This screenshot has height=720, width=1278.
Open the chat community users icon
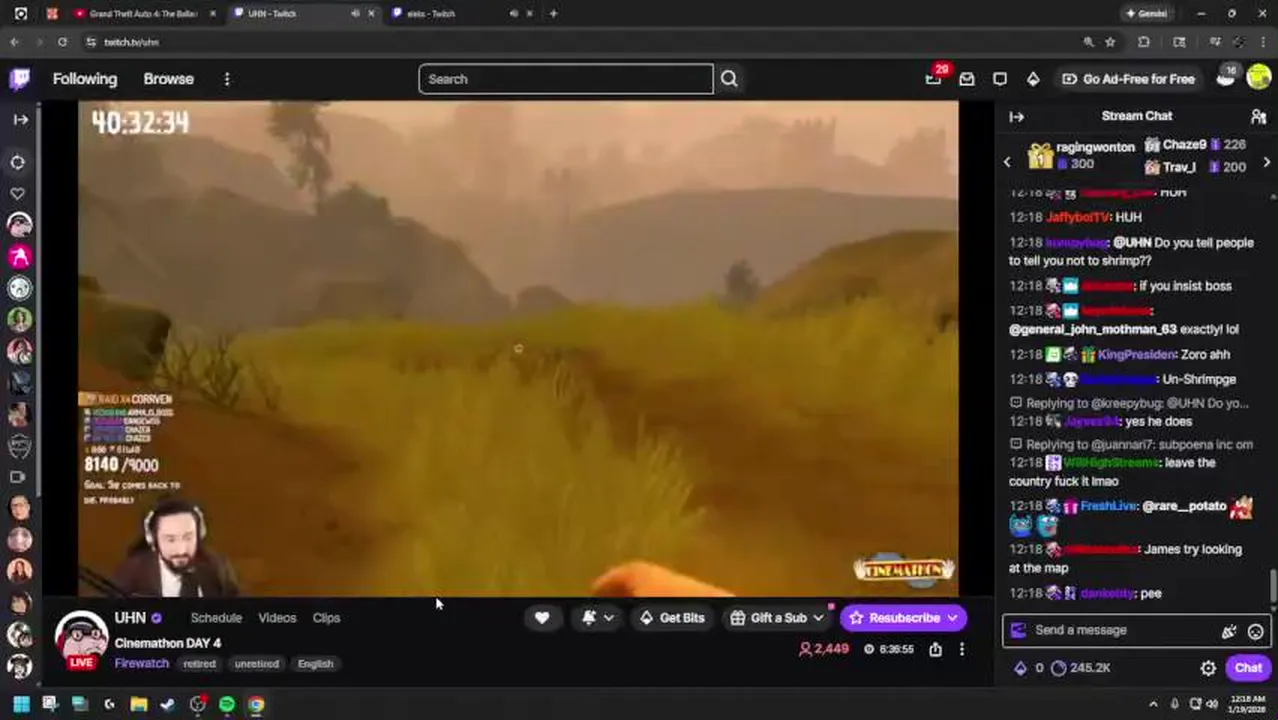(1258, 117)
